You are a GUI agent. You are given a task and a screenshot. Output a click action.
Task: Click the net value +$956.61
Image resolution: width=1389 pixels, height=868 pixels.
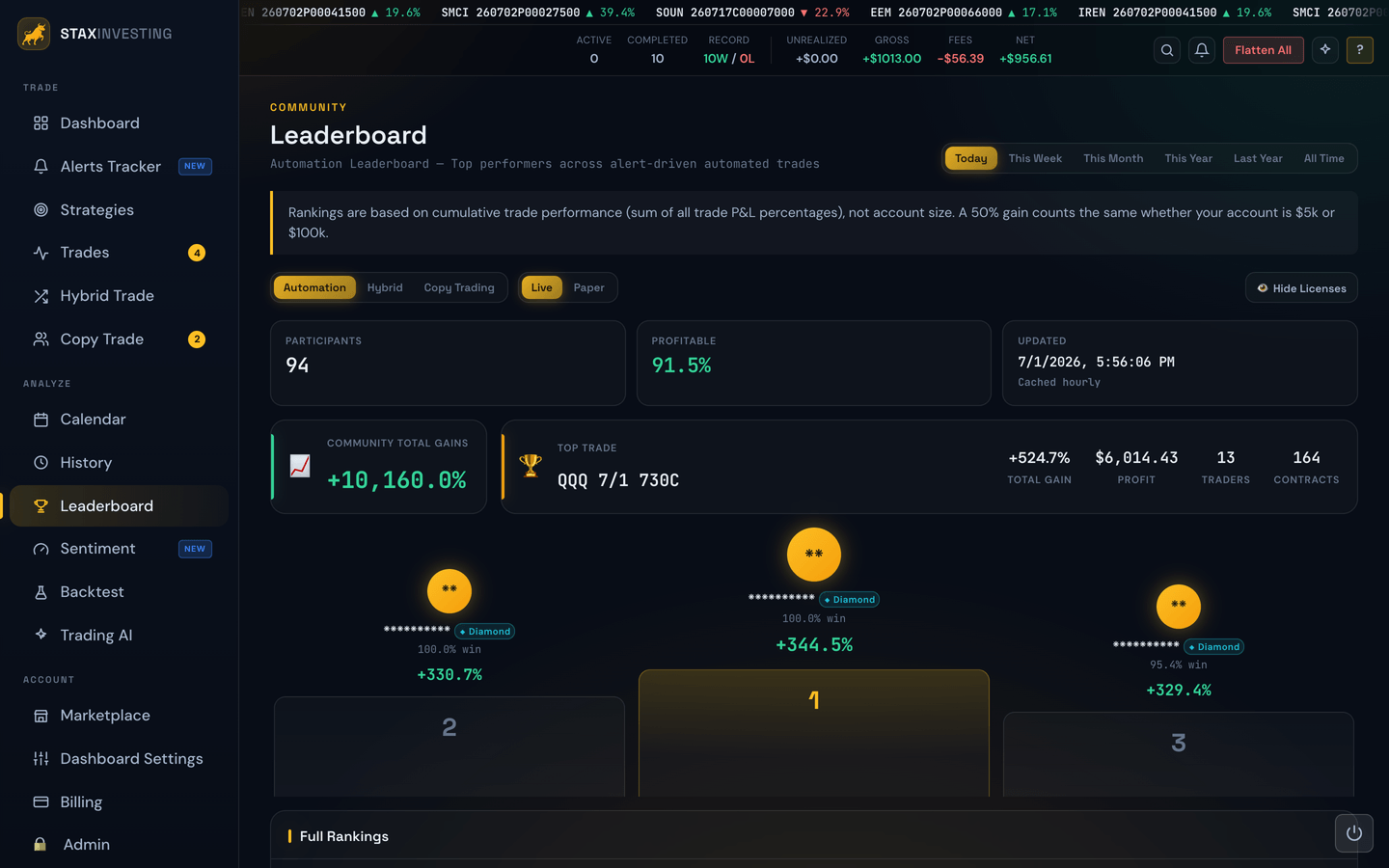(1025, 59)
